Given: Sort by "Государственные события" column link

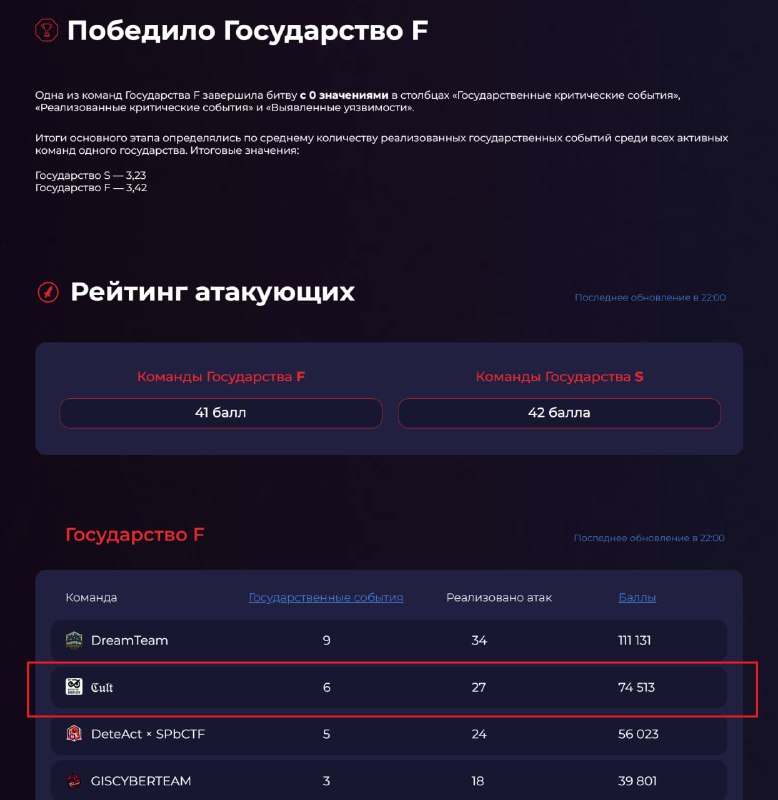Looking at the screenshot, I should 326,597.
